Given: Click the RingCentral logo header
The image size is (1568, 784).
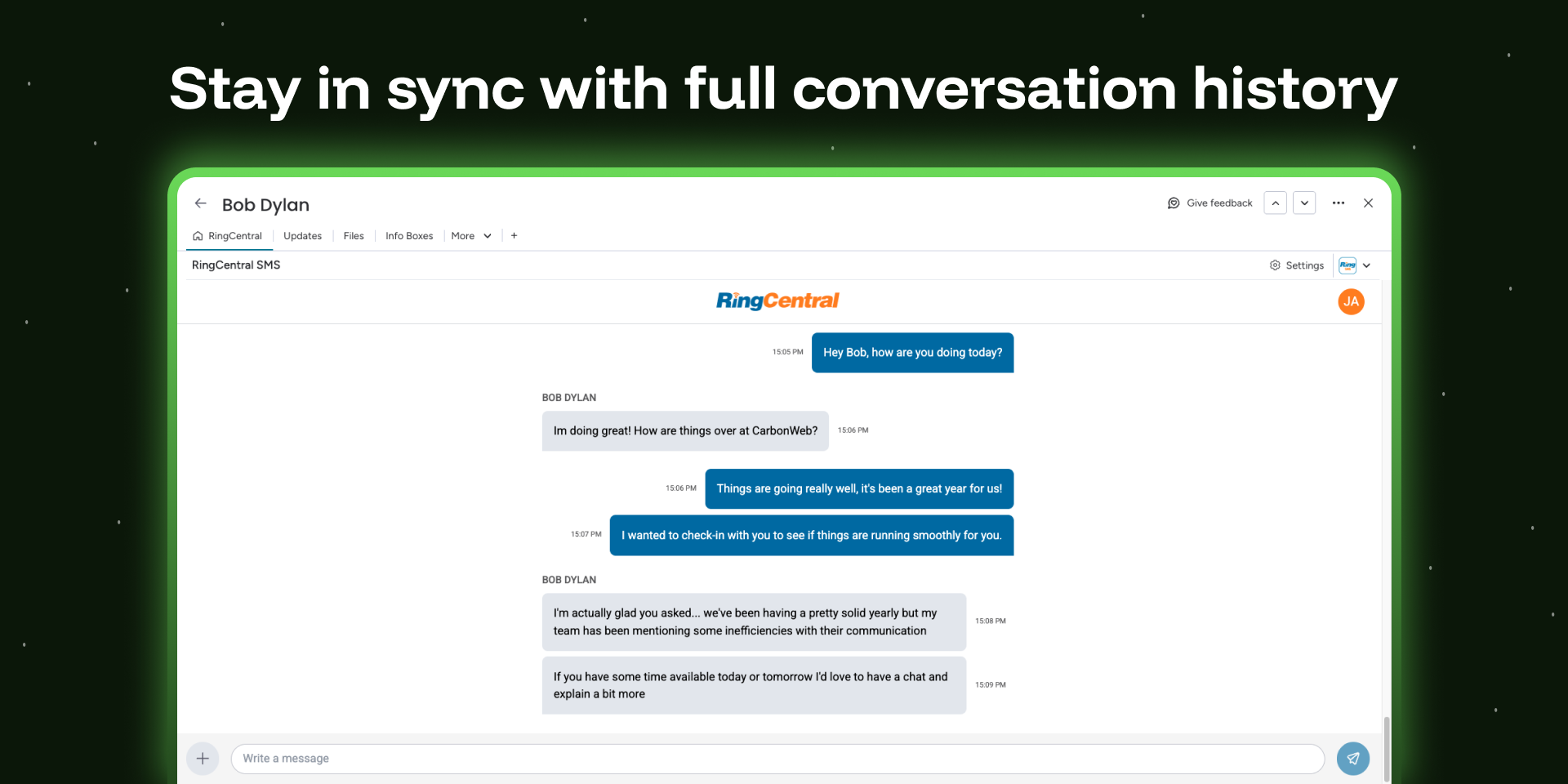Looking at the screenshot, I should [777, 301].
